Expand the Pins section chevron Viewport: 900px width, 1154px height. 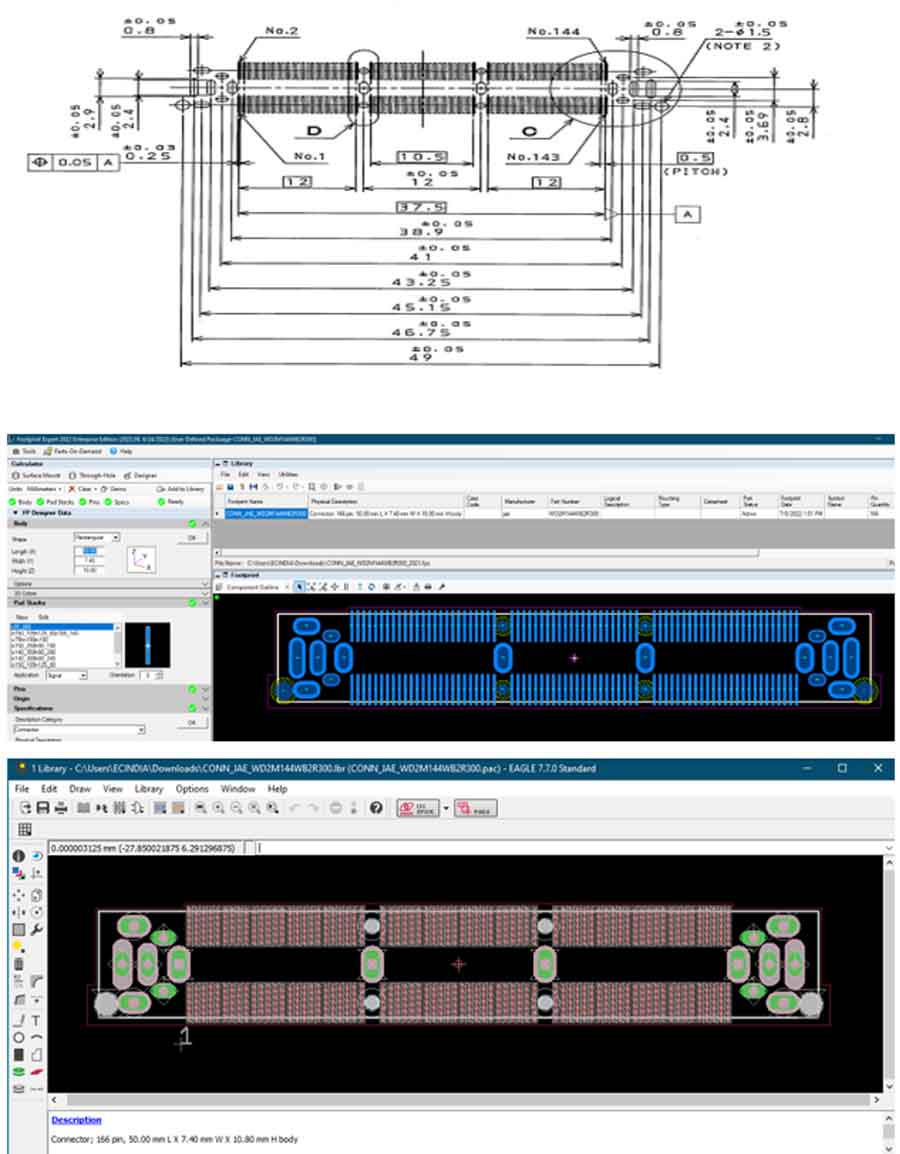coord(205,690)
